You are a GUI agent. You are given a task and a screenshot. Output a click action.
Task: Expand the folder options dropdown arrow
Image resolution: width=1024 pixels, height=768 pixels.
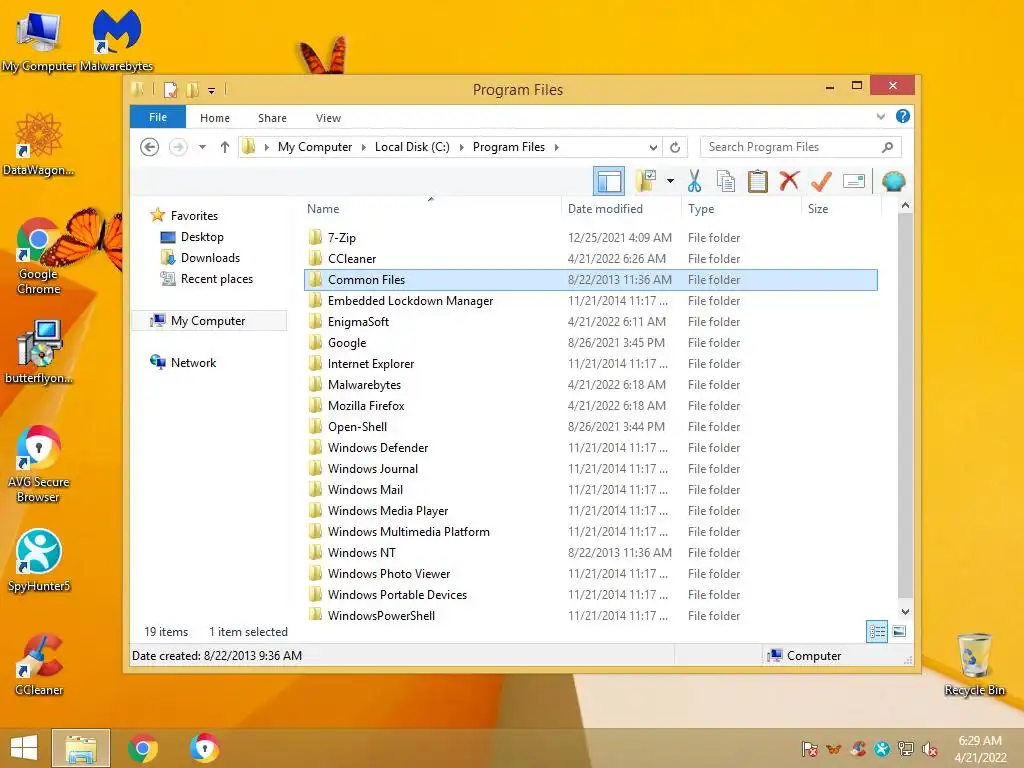[670, 181]
